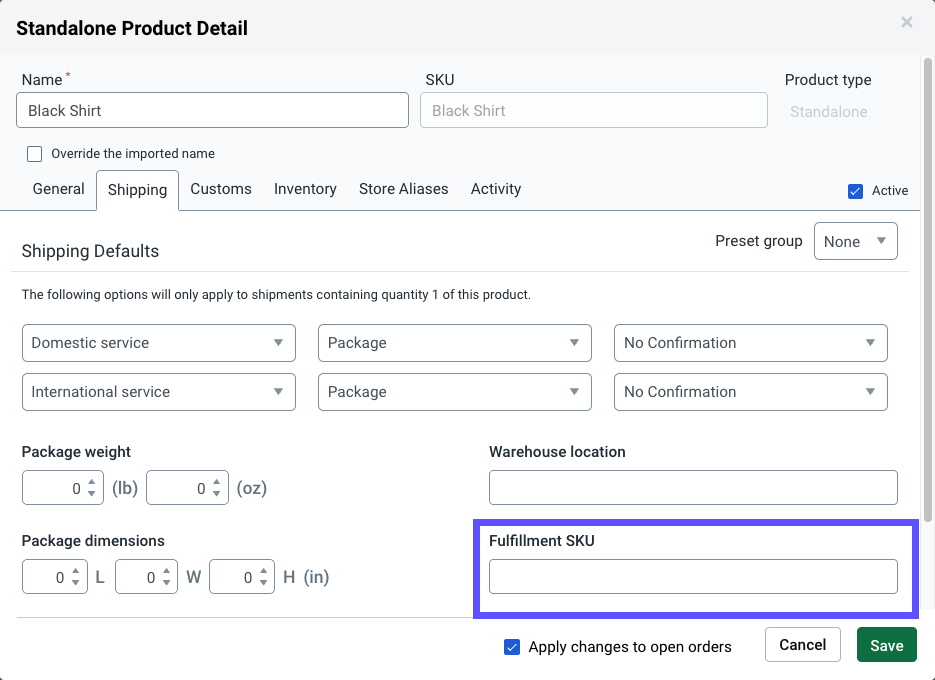Click the Fulfillment SKU input field

[693, 576]
